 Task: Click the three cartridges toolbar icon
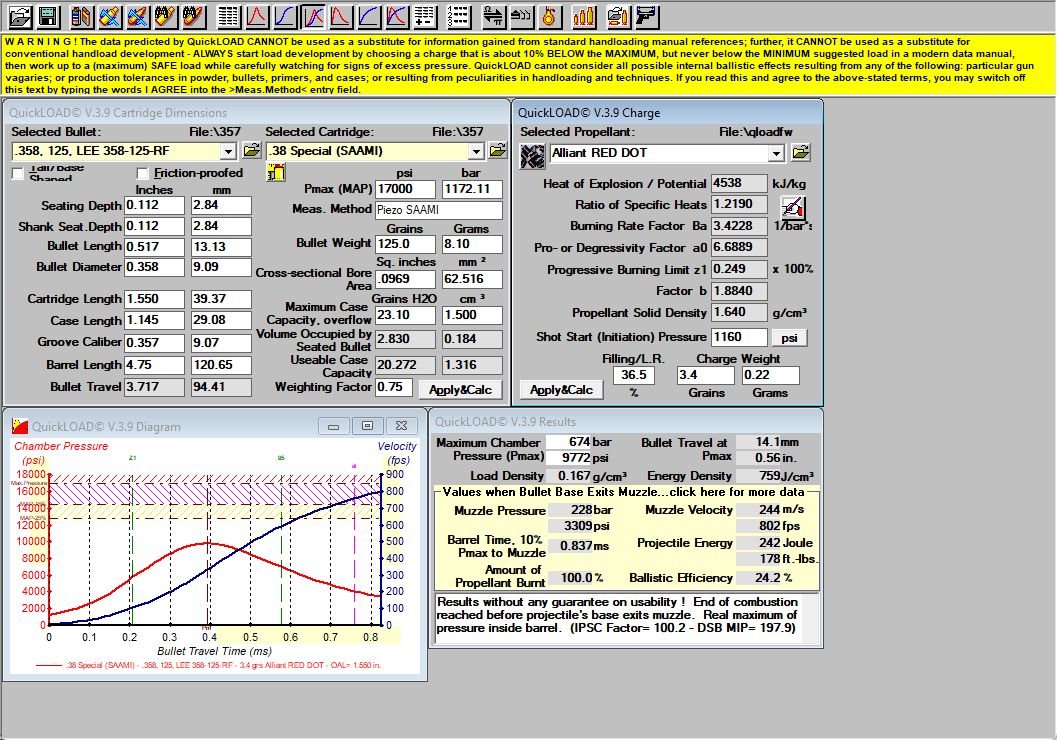click(583, 16)
